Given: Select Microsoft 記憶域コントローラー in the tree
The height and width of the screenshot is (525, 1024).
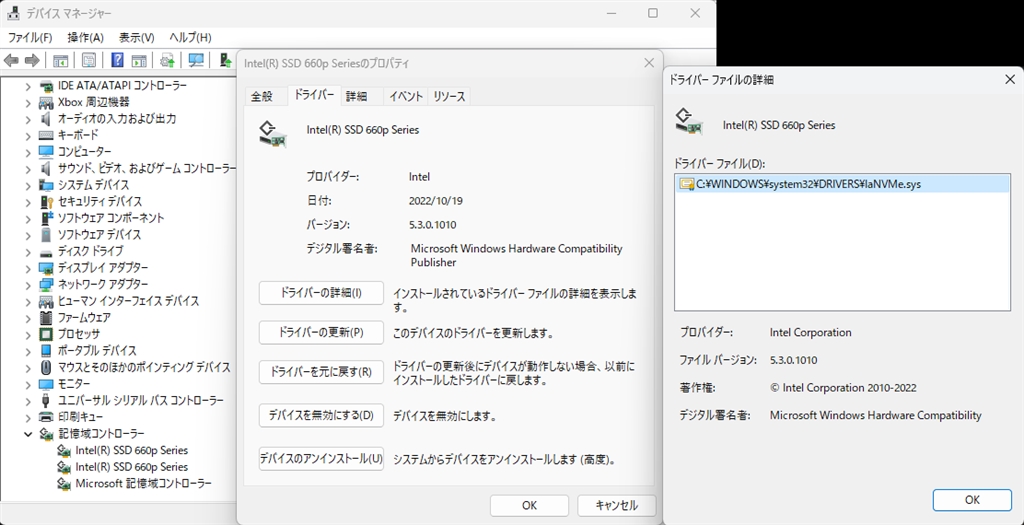Looking at the screenshot, I should 144,484.
